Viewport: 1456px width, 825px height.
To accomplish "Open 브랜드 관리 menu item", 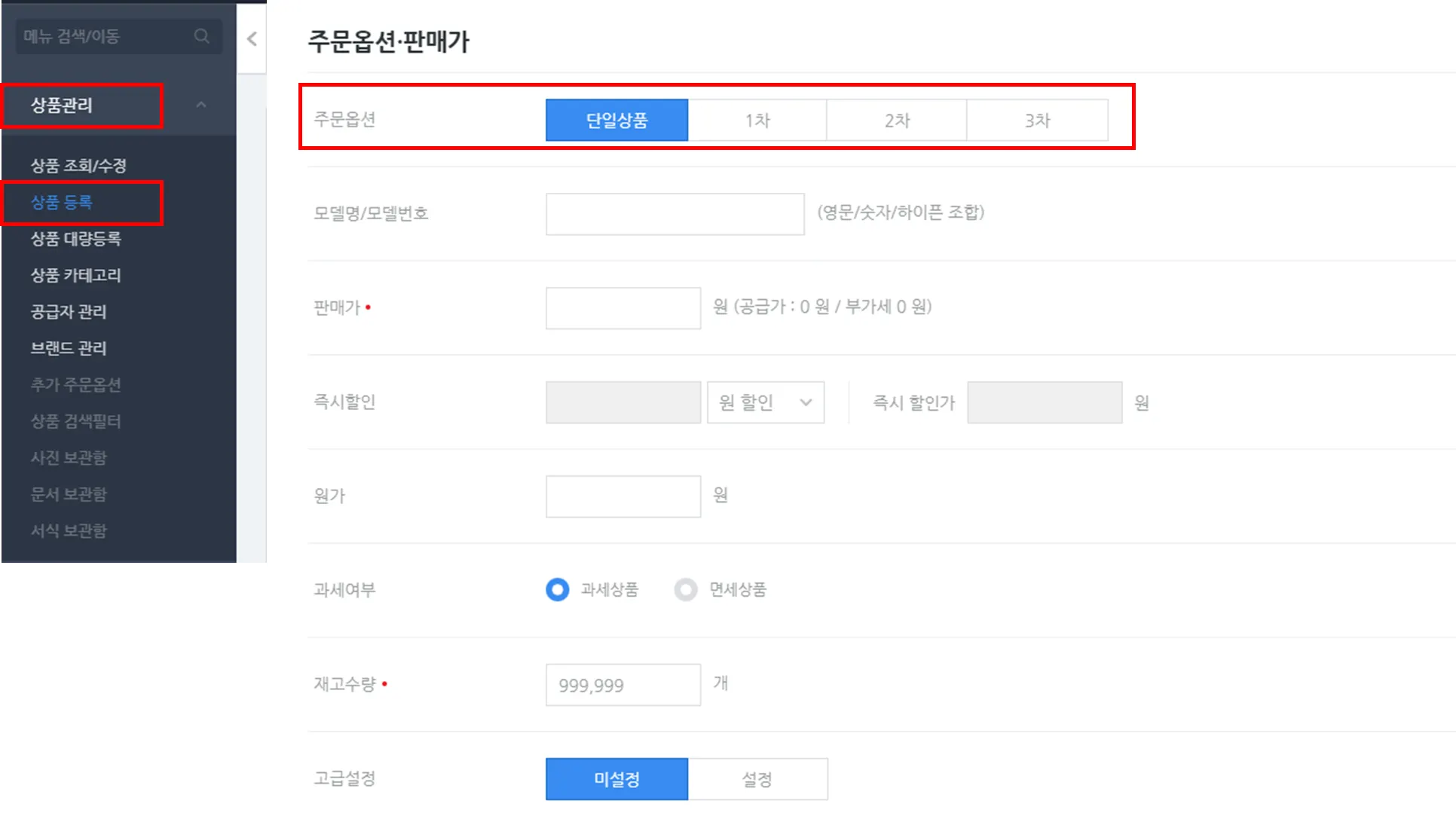I will point(69,348).
